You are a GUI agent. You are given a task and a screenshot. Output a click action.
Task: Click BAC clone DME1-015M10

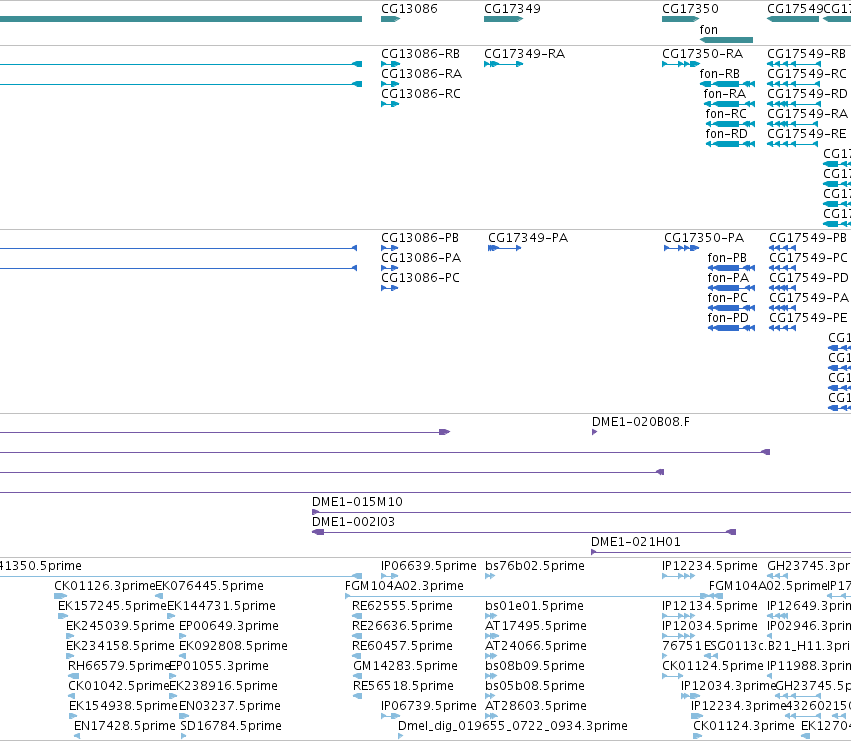click(357, 502)
